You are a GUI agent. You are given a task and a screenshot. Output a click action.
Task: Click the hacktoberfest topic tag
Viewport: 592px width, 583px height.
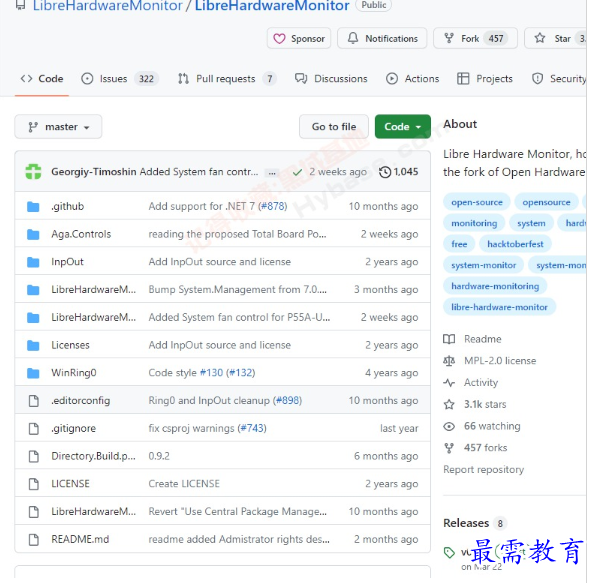pyautogui.click(x=515, y=244)
